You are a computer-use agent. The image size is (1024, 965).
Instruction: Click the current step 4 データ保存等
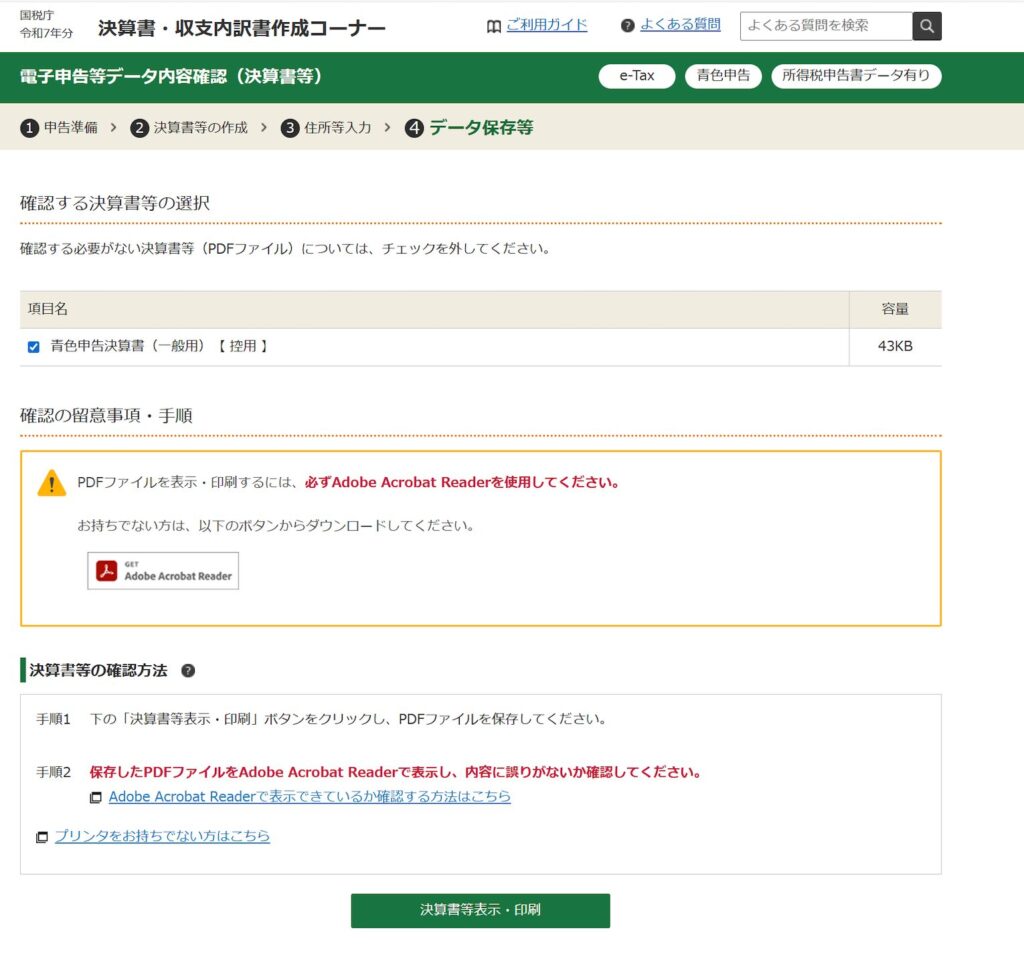click(x=469, y=128)
